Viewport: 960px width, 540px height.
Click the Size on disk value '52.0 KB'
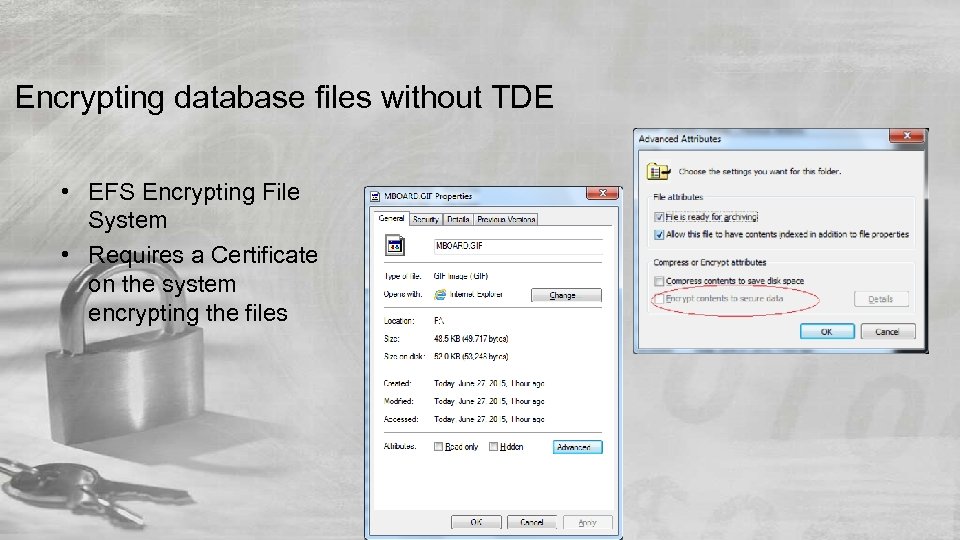pyautogui.click(x=471, y=356)
